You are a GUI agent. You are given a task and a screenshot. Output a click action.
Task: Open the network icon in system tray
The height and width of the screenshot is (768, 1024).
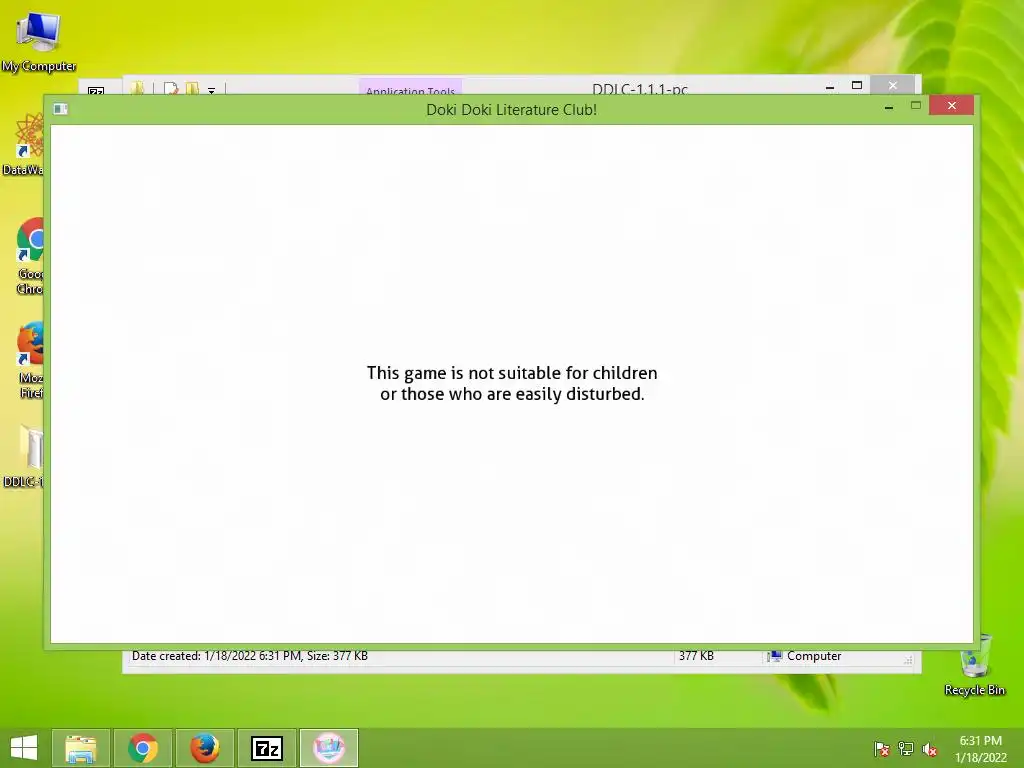[x=906, y=749]
